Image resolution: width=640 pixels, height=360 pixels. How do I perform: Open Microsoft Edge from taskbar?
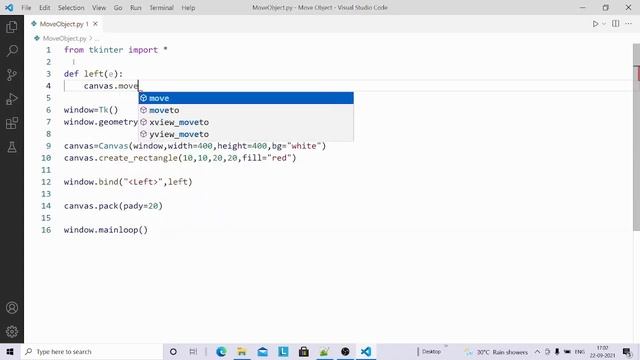pyautogui.click(x=222, y=351)
